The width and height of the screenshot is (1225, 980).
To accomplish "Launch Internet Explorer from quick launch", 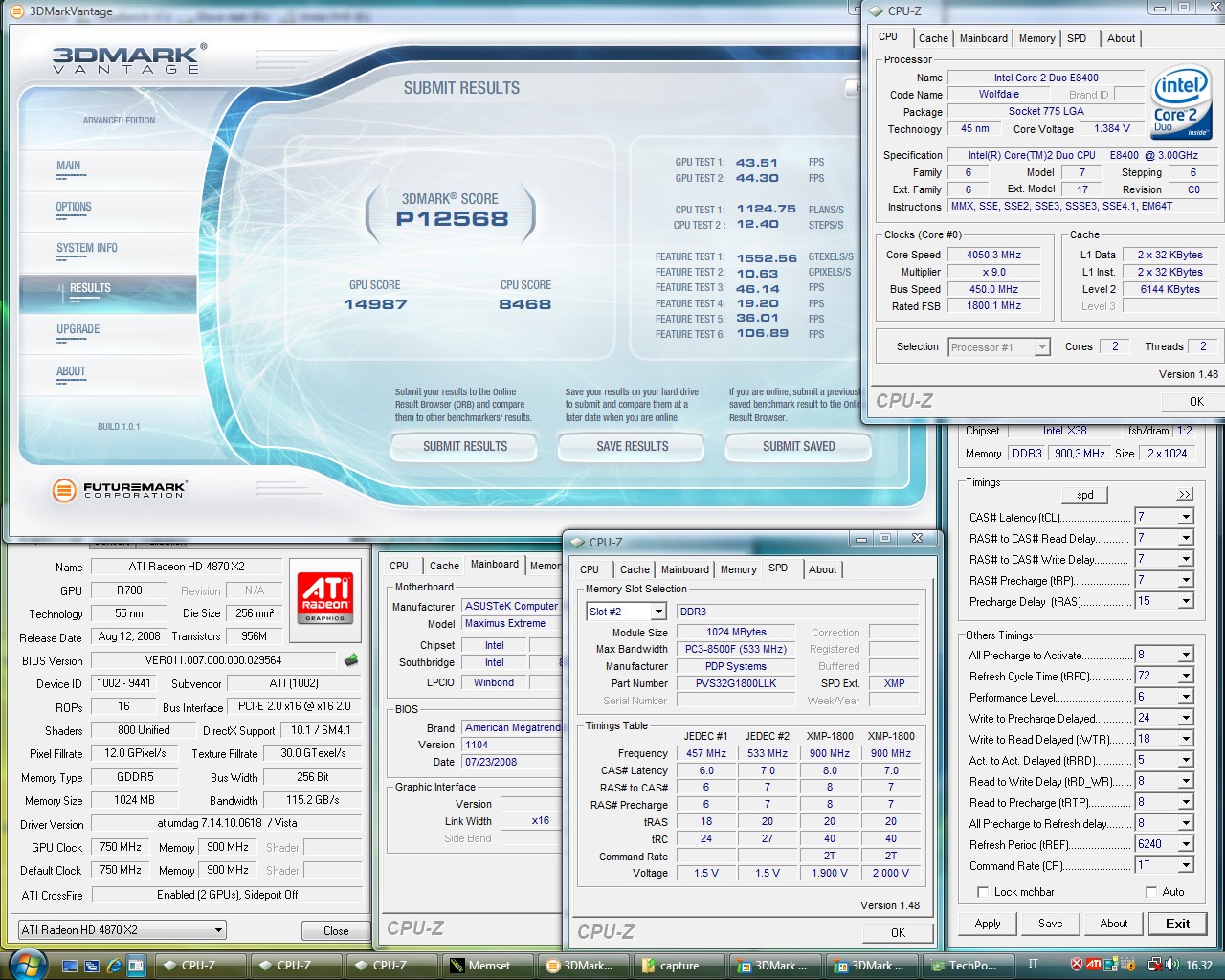I will tap(115, 966).
